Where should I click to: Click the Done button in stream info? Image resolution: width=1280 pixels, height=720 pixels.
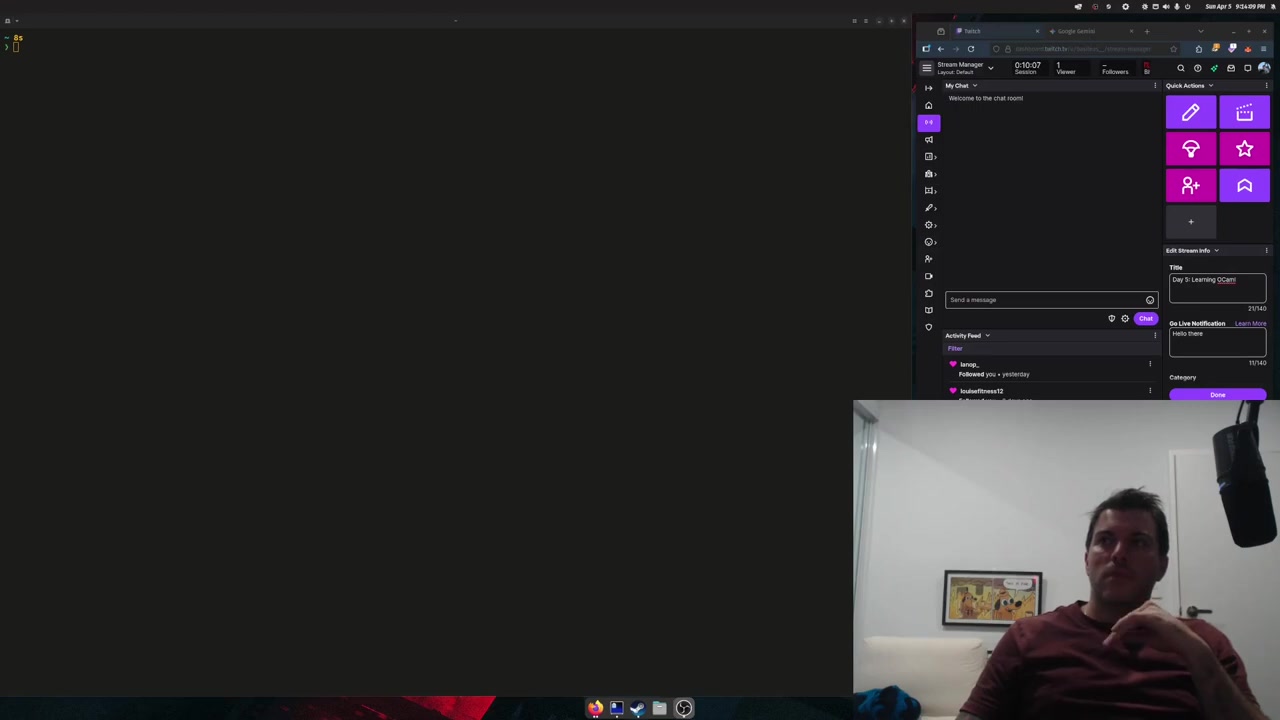coord(1217,395)
